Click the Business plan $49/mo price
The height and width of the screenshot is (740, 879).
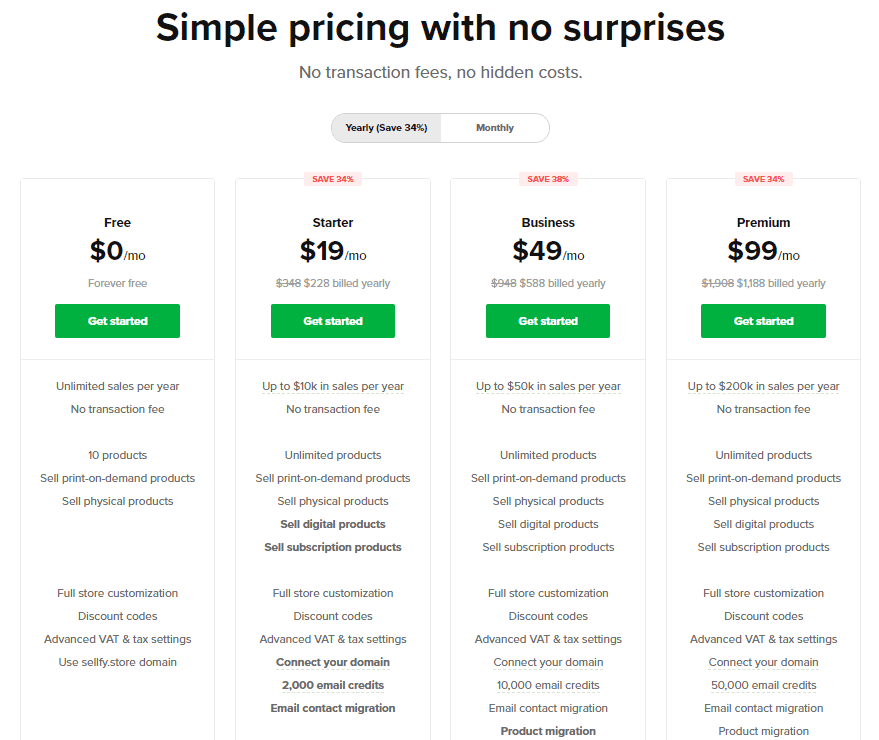point(548,251)
